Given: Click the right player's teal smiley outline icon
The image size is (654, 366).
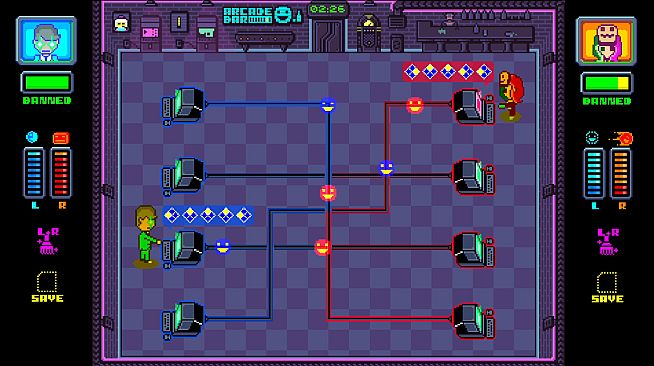Looking at the screenshot, I should (592, 138).
